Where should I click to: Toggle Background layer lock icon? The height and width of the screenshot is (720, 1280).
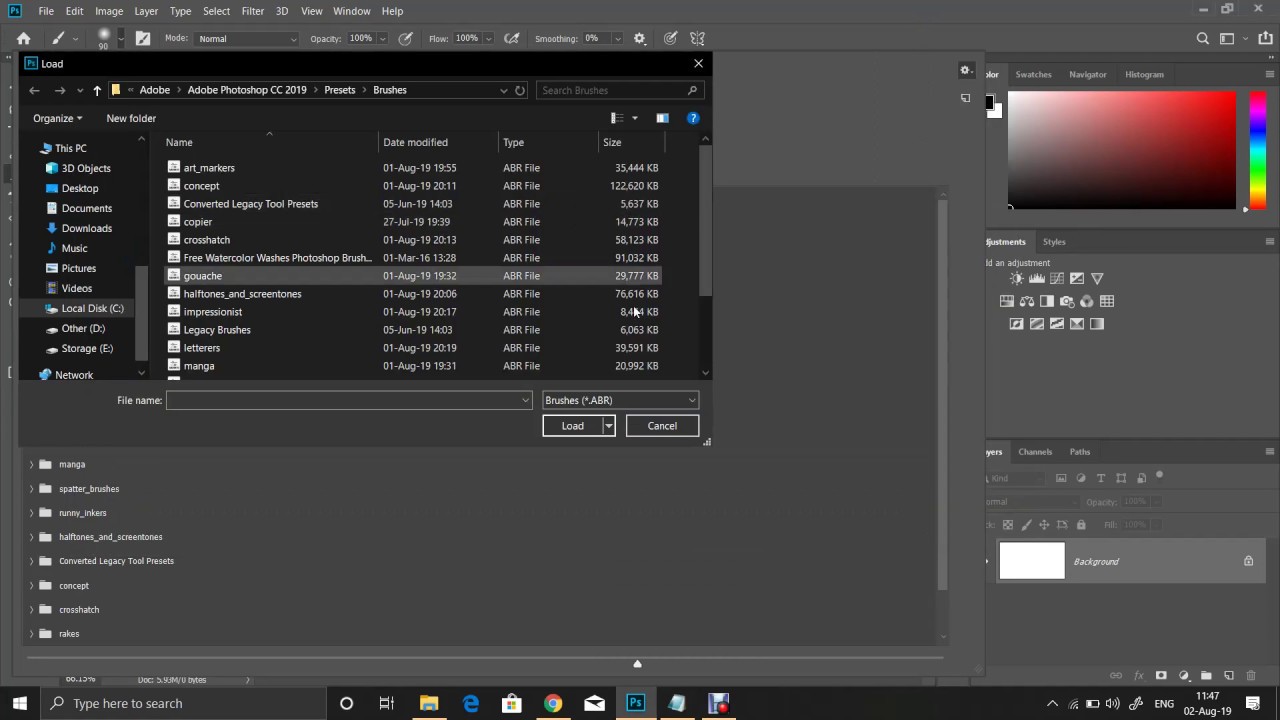(1248, 562)
